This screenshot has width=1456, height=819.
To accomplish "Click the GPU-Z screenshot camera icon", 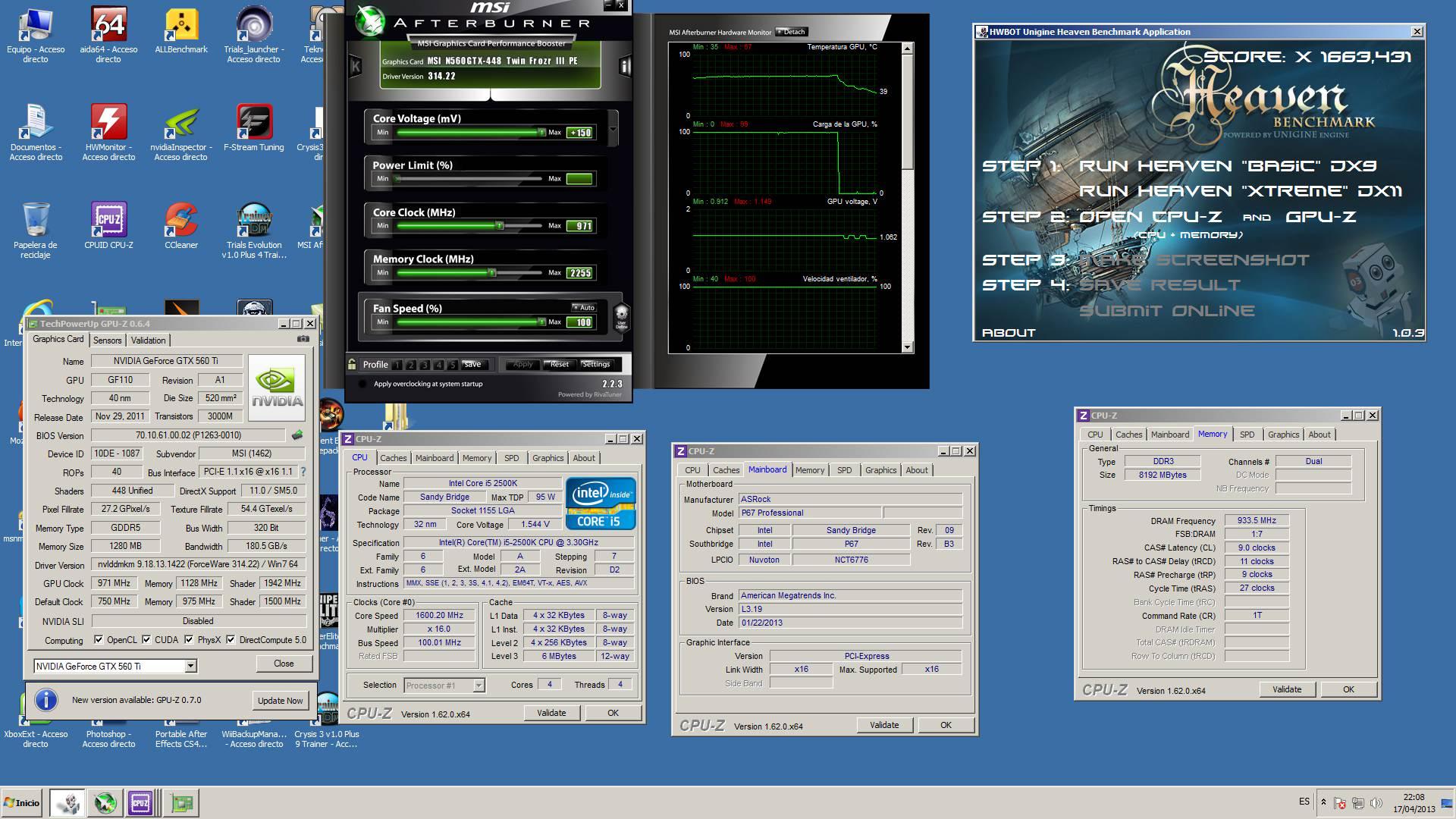I will (303, 339).
